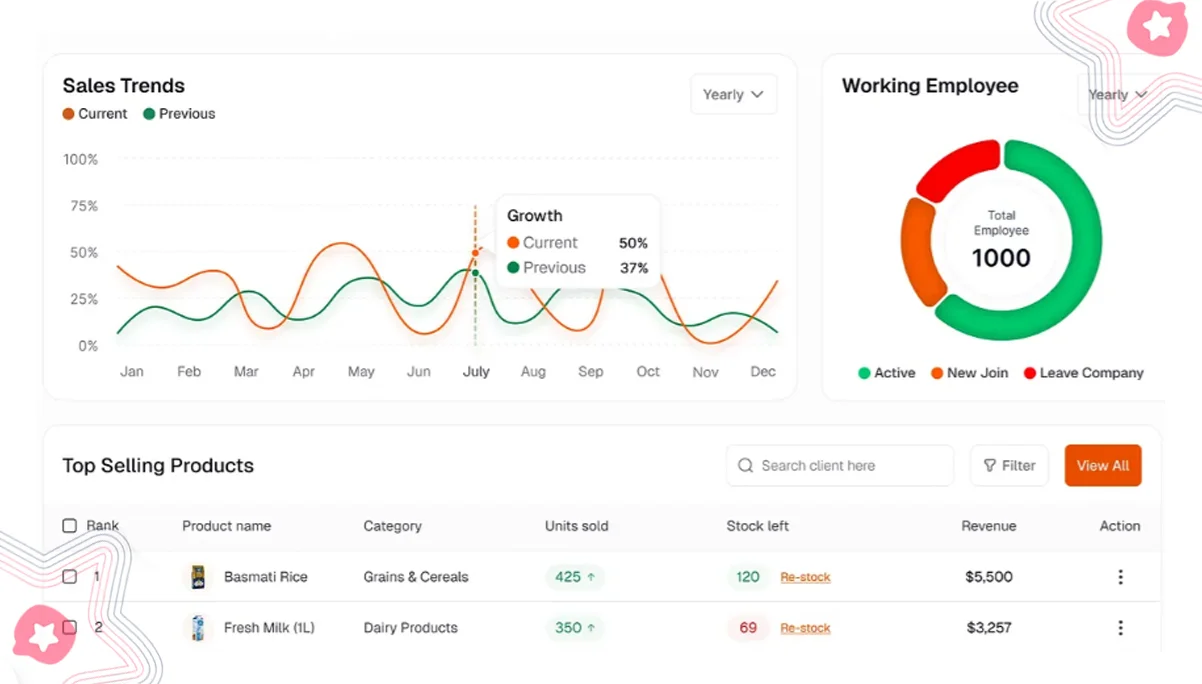The image size is (1202, 684).
Task: Click the 69 stock left badge
Action: click(748, 628)
